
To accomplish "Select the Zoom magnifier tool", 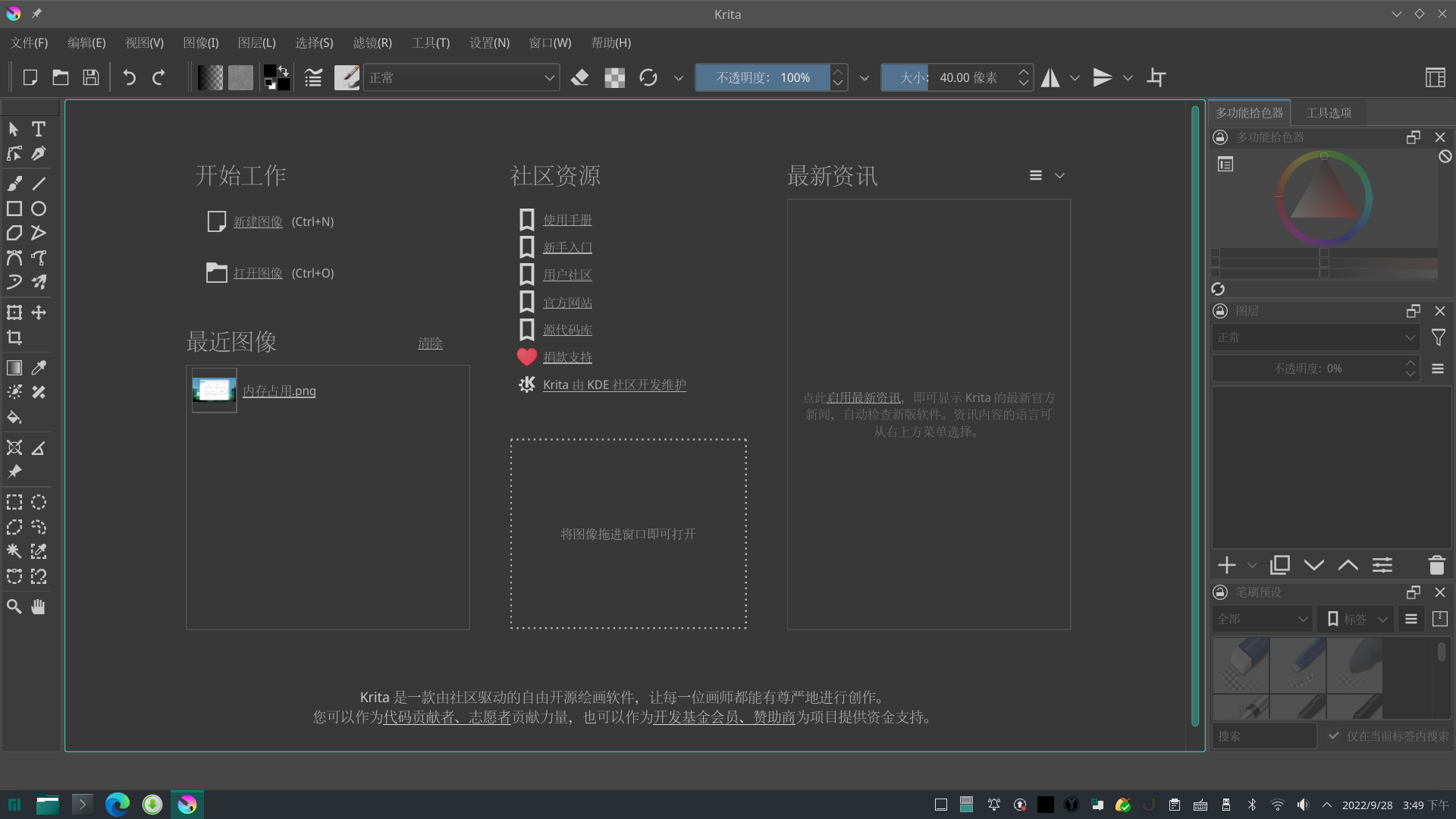I will tap(14, 607).
